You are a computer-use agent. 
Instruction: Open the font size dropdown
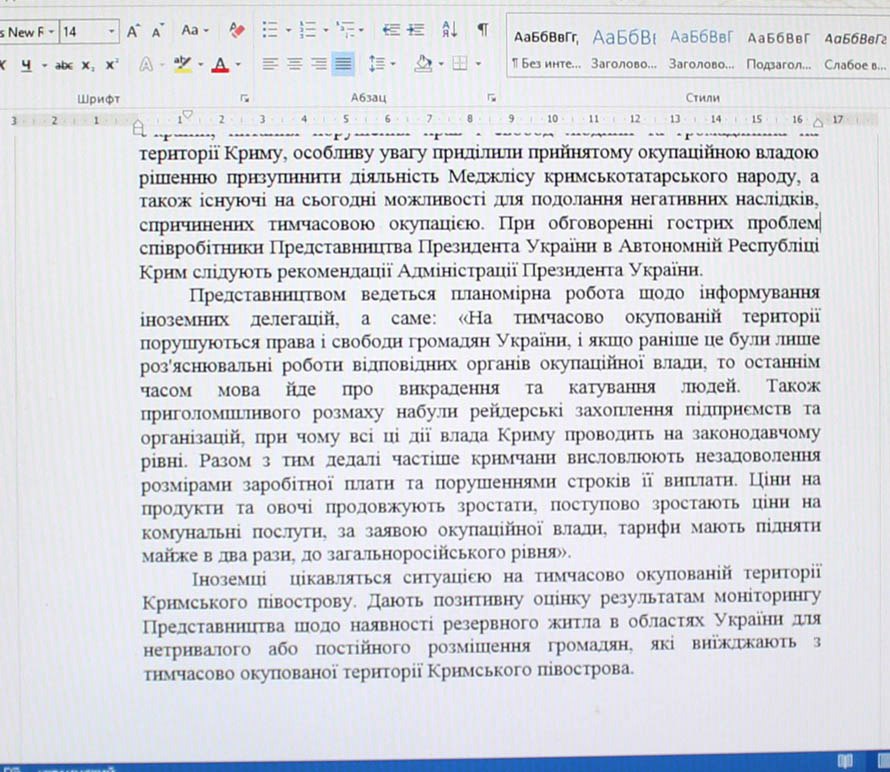[x=112, y=32]
